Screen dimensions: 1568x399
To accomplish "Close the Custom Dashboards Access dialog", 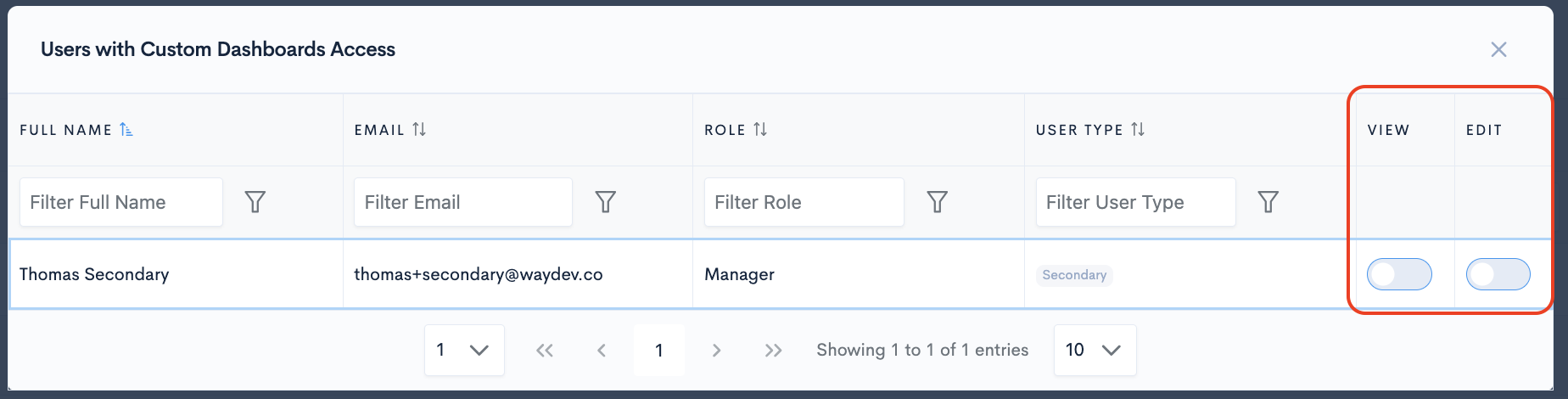I will point(1498,50).
